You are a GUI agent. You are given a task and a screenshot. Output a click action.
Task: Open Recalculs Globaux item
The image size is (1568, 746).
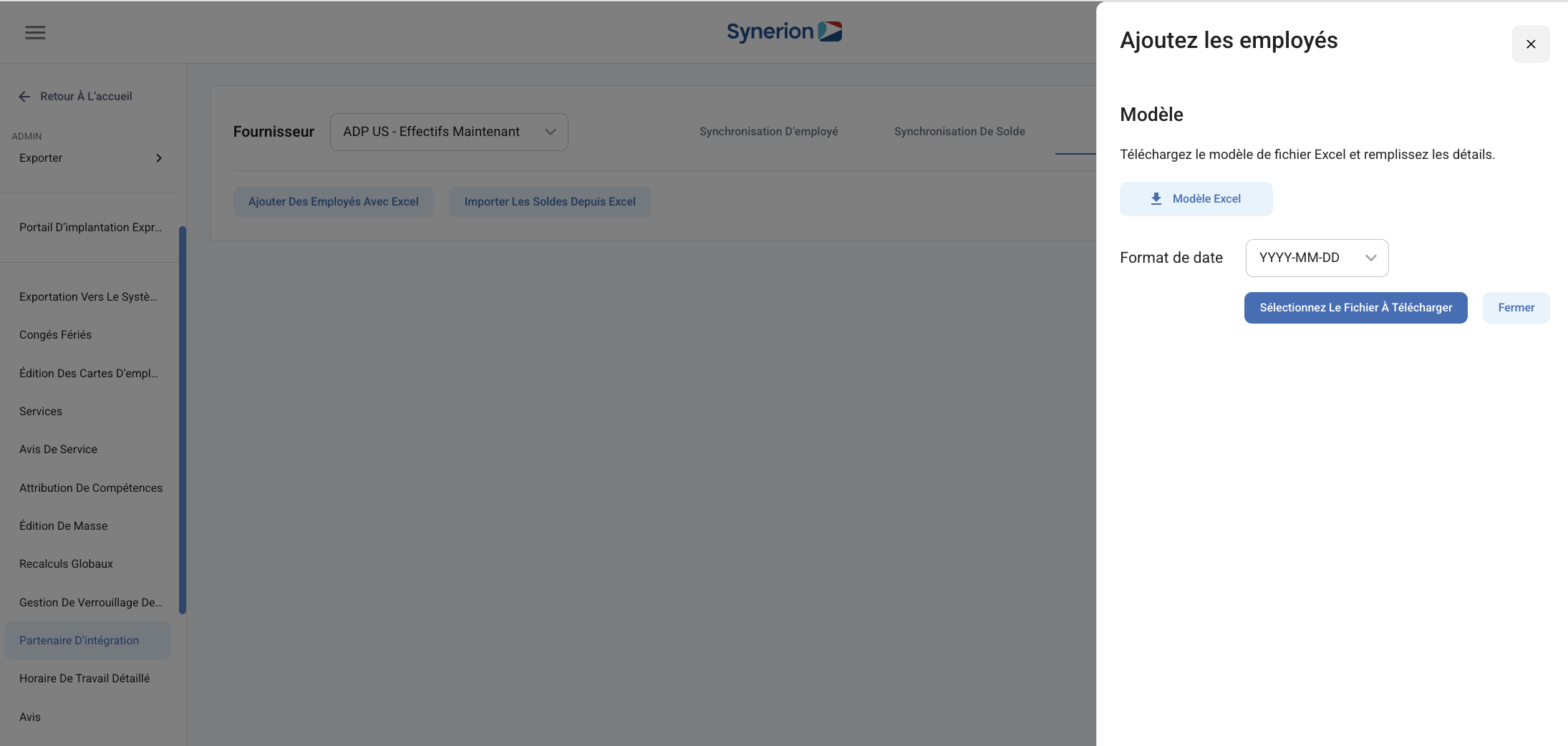(66, 564)
